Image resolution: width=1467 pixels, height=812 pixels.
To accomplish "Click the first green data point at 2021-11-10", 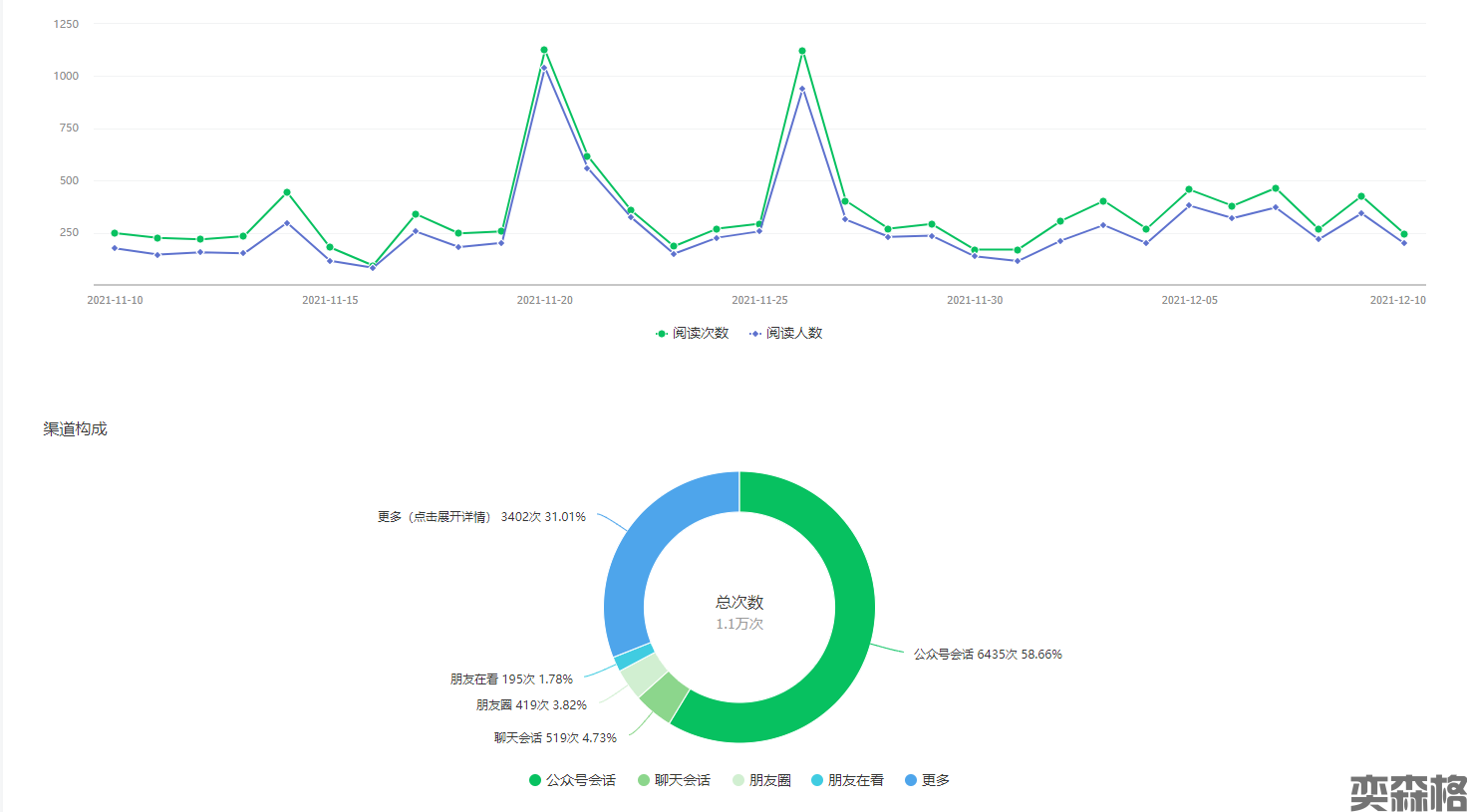I will pyautogui.click(x=115, y=233).
